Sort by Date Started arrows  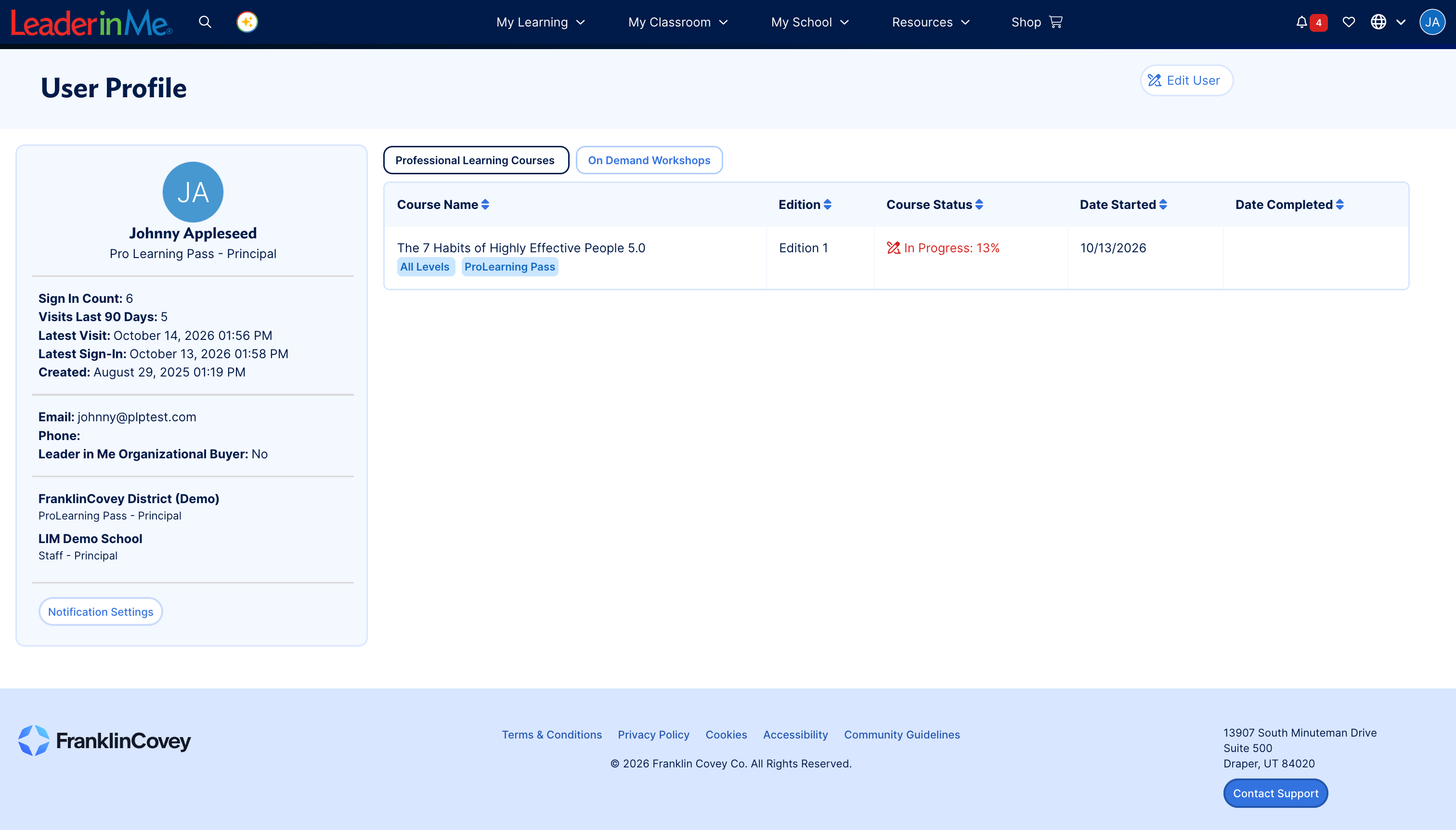[1163, 205]
